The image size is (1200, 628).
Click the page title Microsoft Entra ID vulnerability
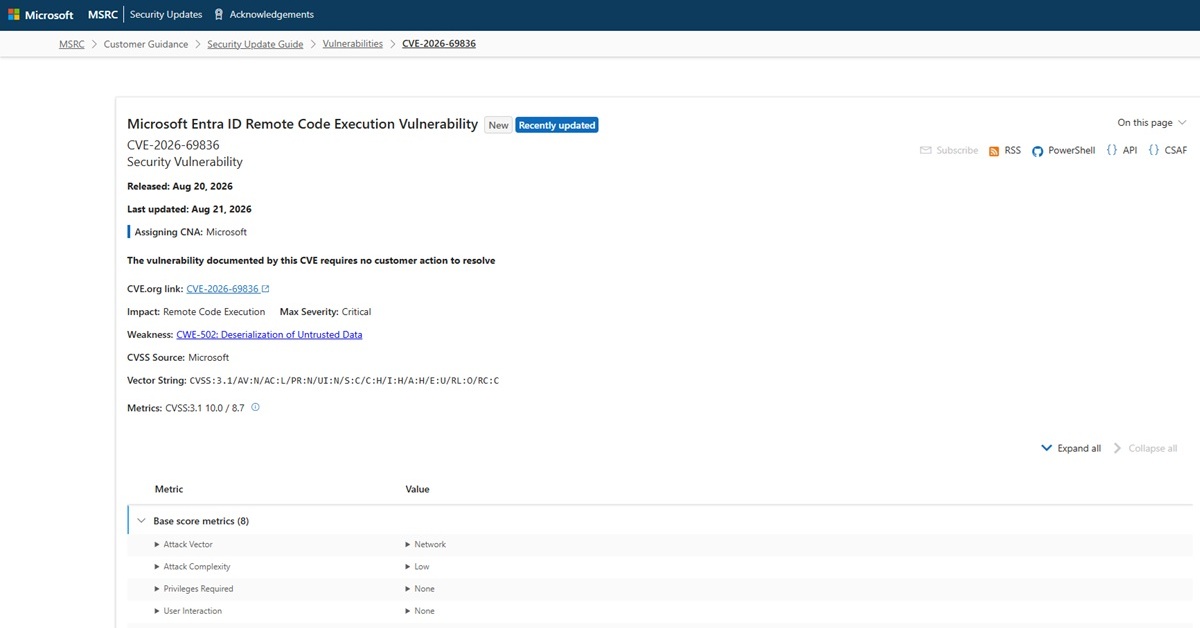point(302,124)
